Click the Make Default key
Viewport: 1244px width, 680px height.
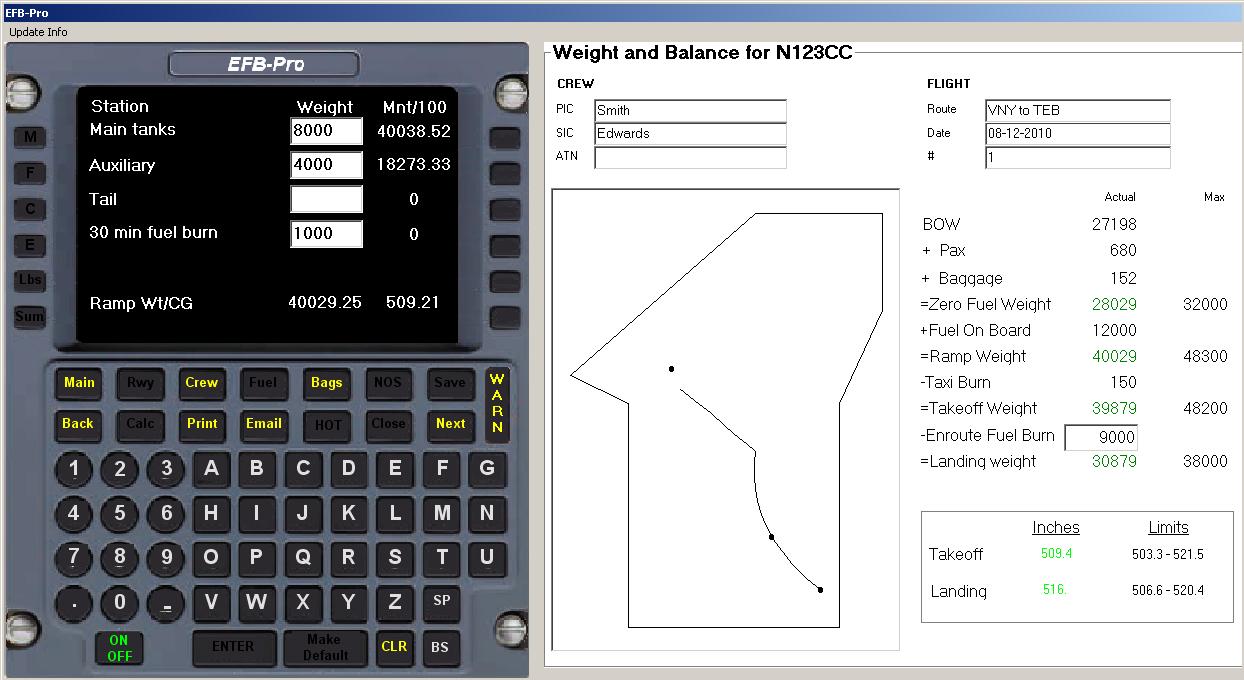pos(324,647)
